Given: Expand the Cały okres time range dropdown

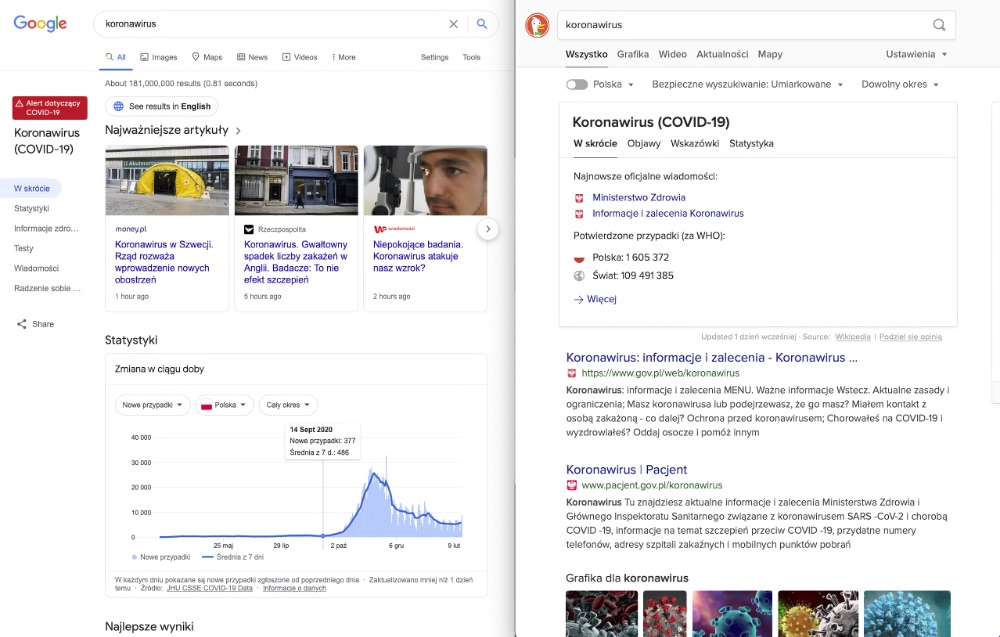Looking at the screenshot, I should point(288,405).
